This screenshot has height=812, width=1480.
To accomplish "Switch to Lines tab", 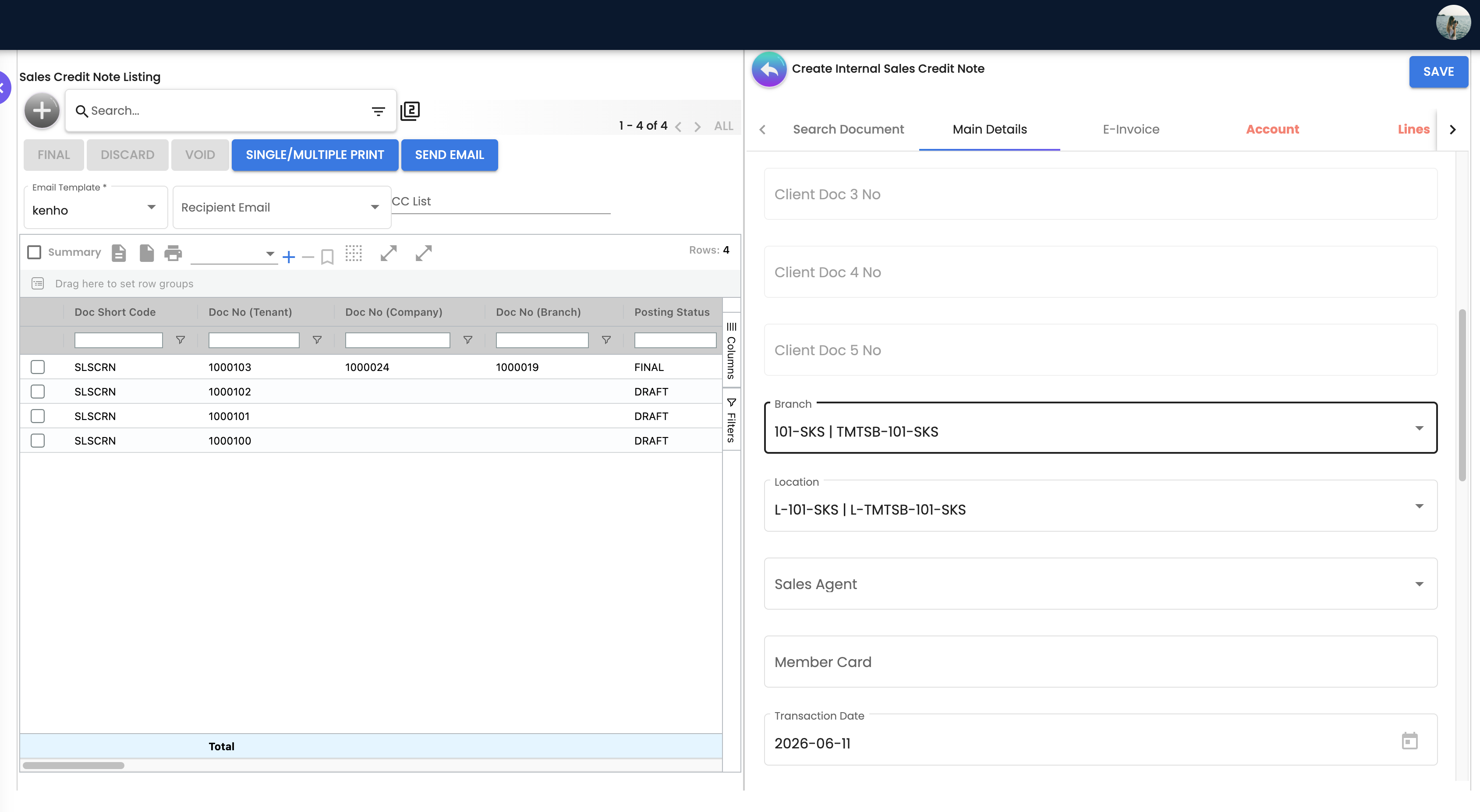I will pos(1413,129).
